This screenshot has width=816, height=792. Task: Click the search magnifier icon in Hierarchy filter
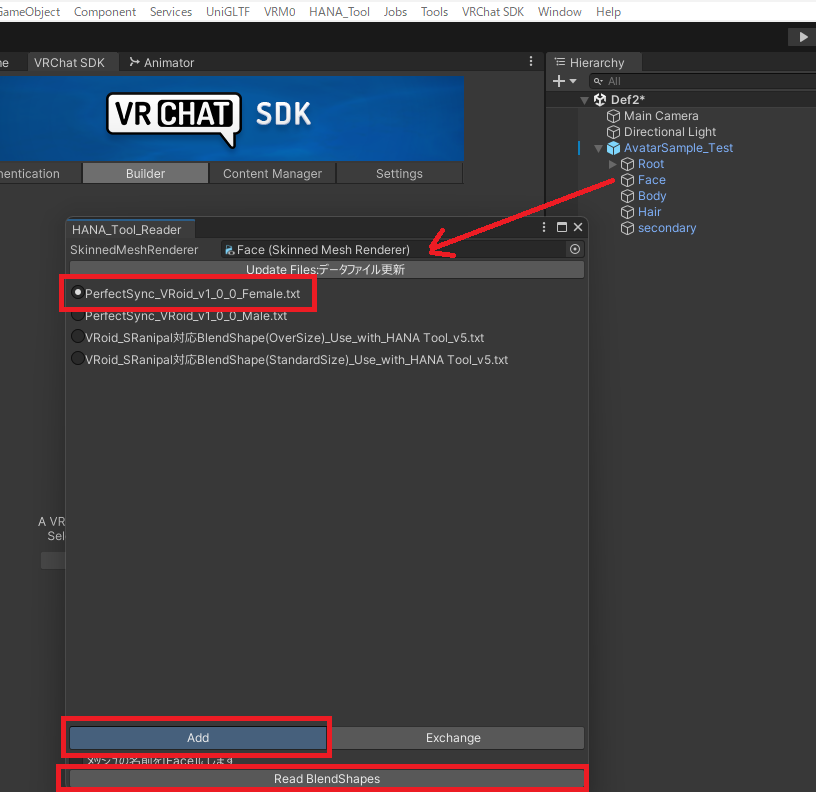coord(596,80)
